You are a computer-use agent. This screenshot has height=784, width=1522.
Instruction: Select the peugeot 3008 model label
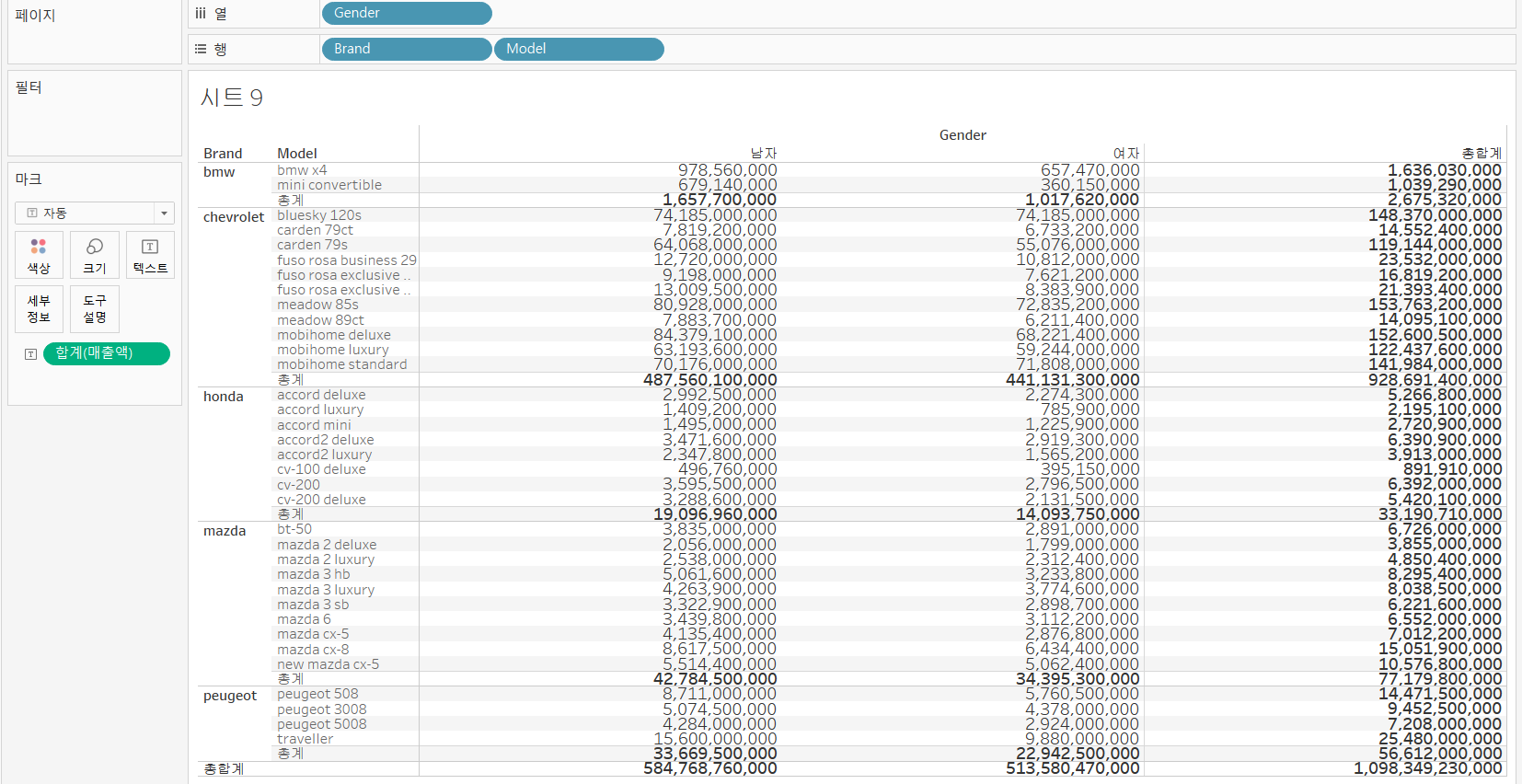click(322, 709)
